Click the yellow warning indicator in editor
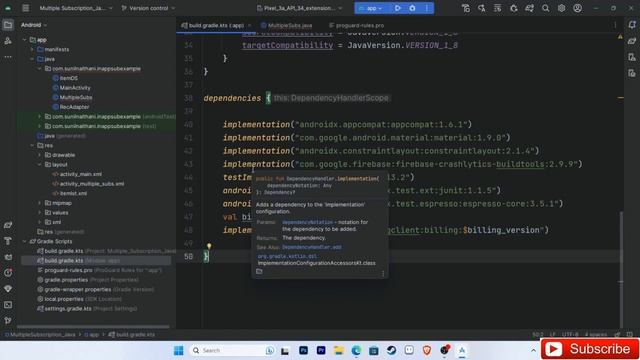This screenshot has width=640, height=360. 620,37
